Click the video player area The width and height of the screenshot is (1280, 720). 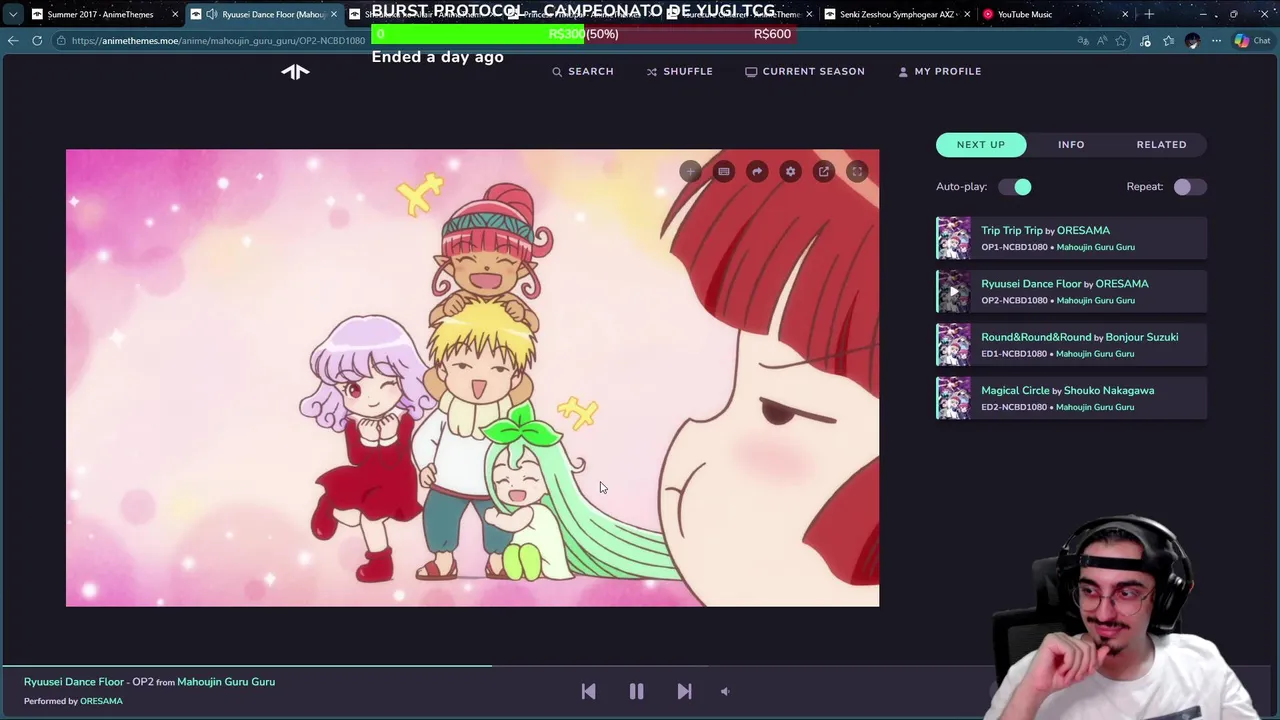pyautogui.click(x=472, y=378)
